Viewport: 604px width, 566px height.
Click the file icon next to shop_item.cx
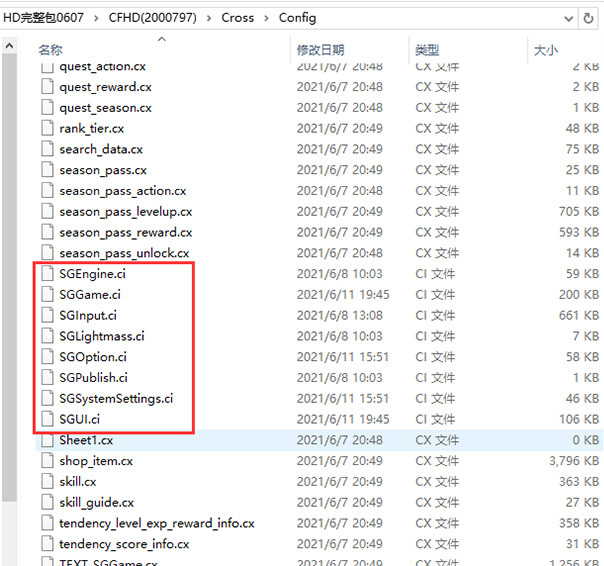47,461
